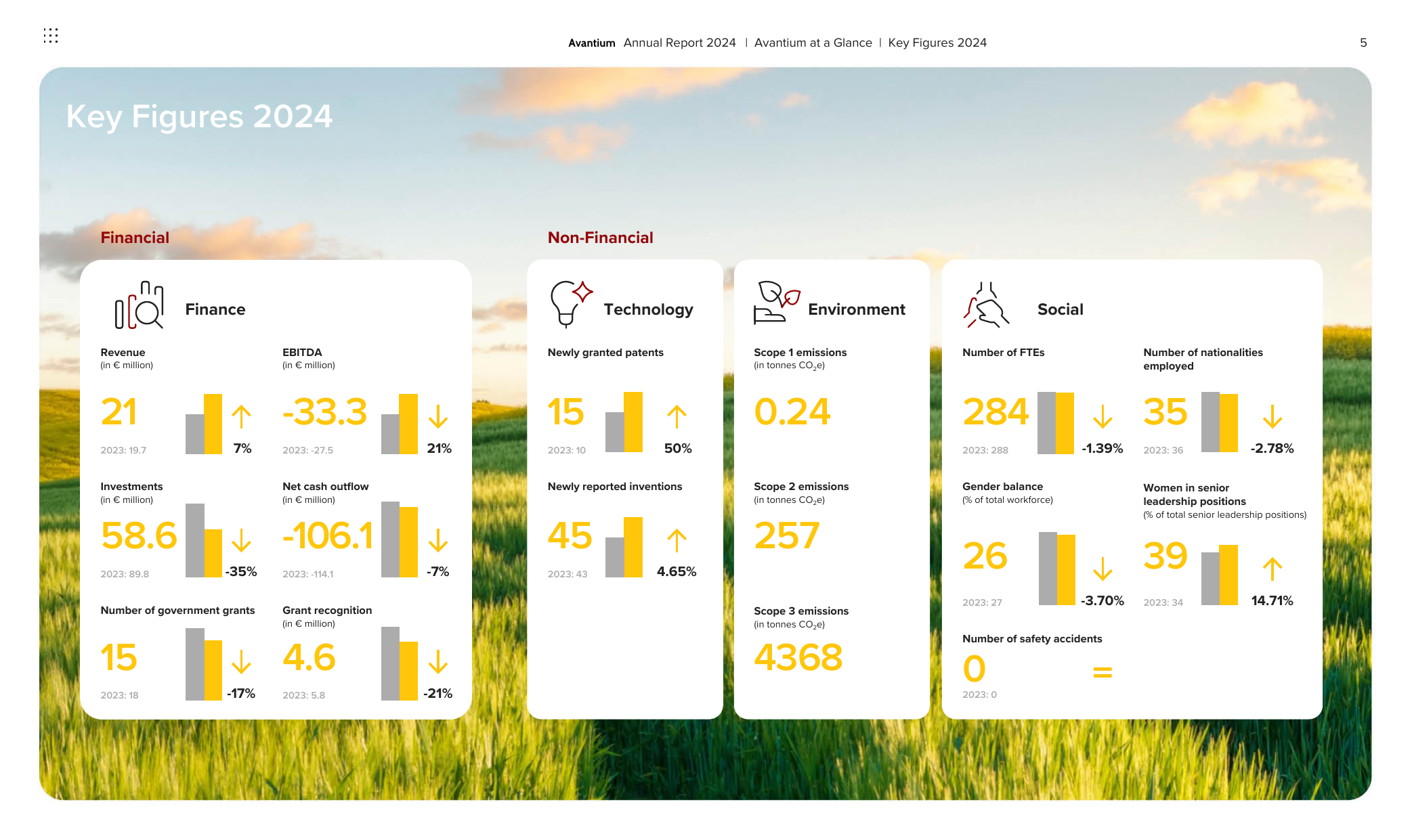
Task: Click the government grants down arrow
Action: tap(242, 661)
